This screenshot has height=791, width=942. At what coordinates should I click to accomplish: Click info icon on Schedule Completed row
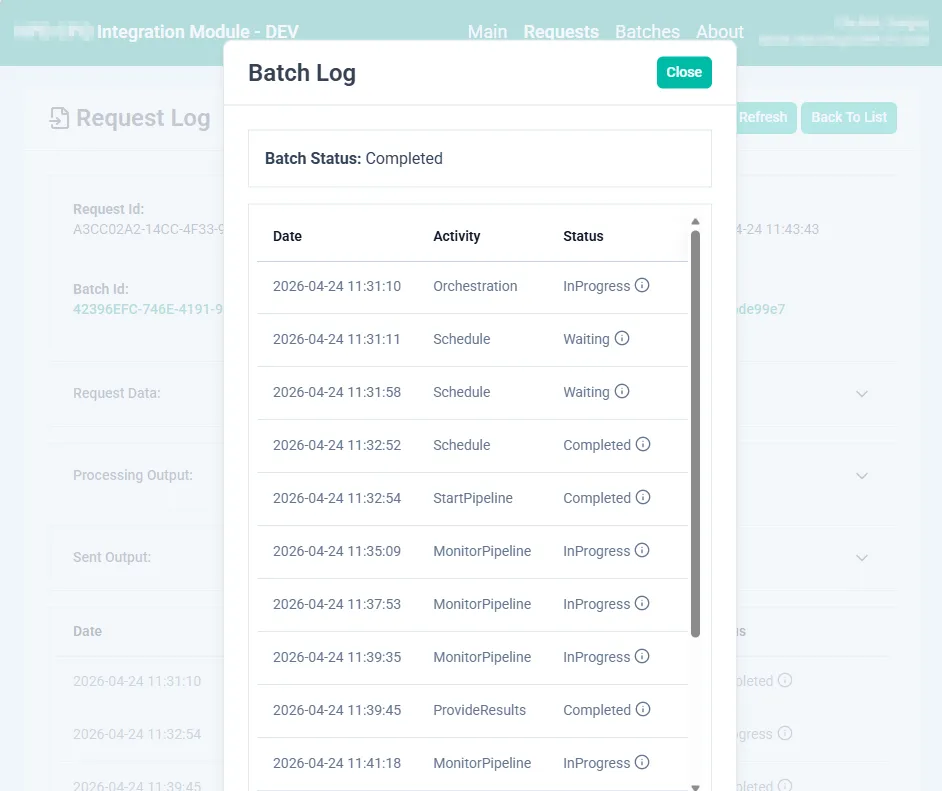[x=643, y=444]
